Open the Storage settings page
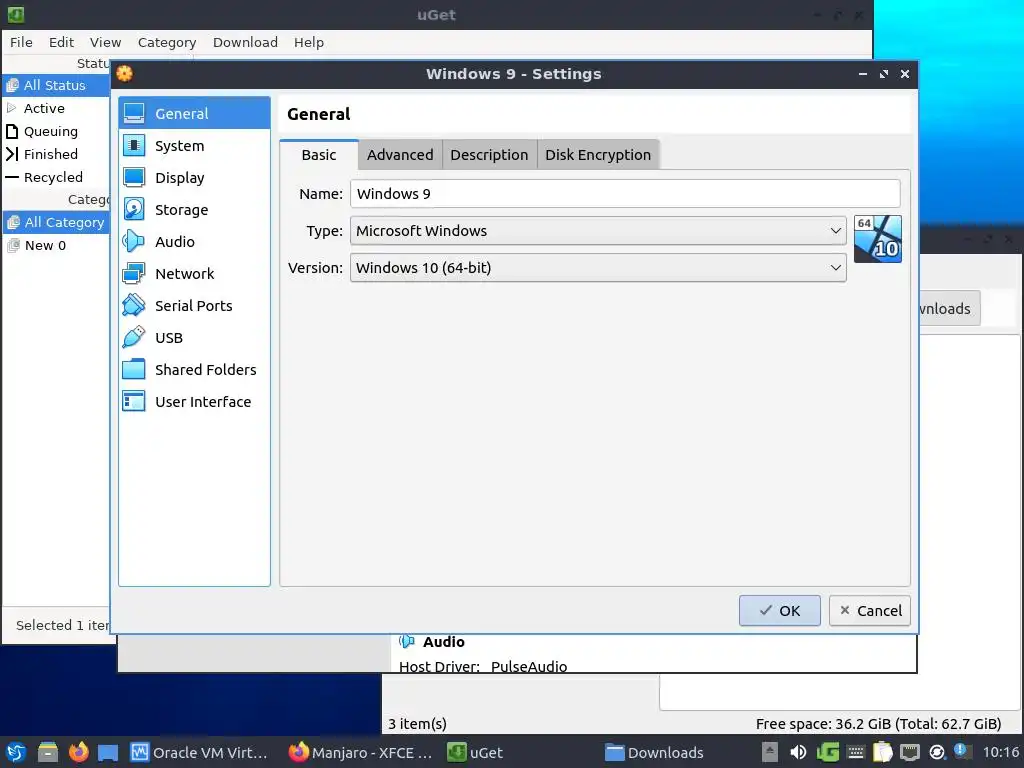 point(194,210)
